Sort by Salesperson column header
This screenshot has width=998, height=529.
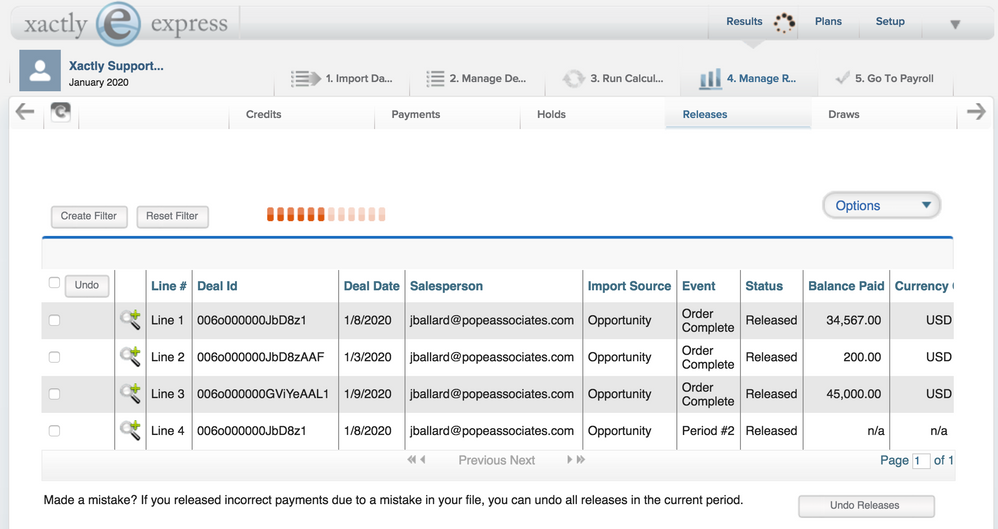tap(446, 286)
